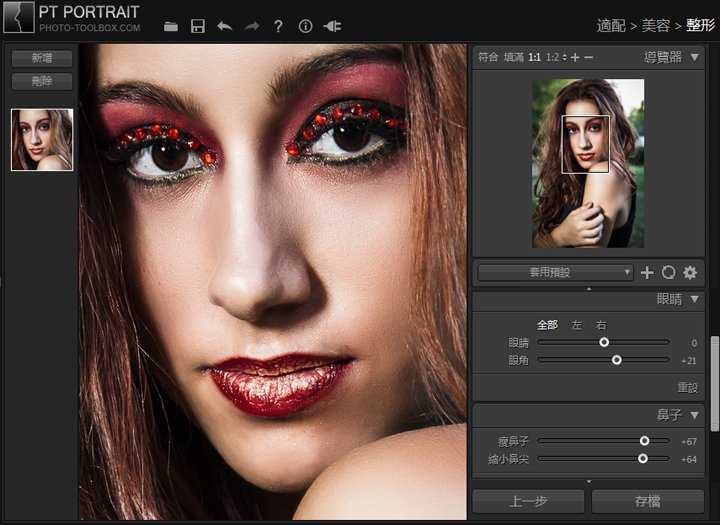Click the portrait thumbnail in left panel
Image resolution: width=720 pixels, height=525 pixels.
(x=42, y=140)
